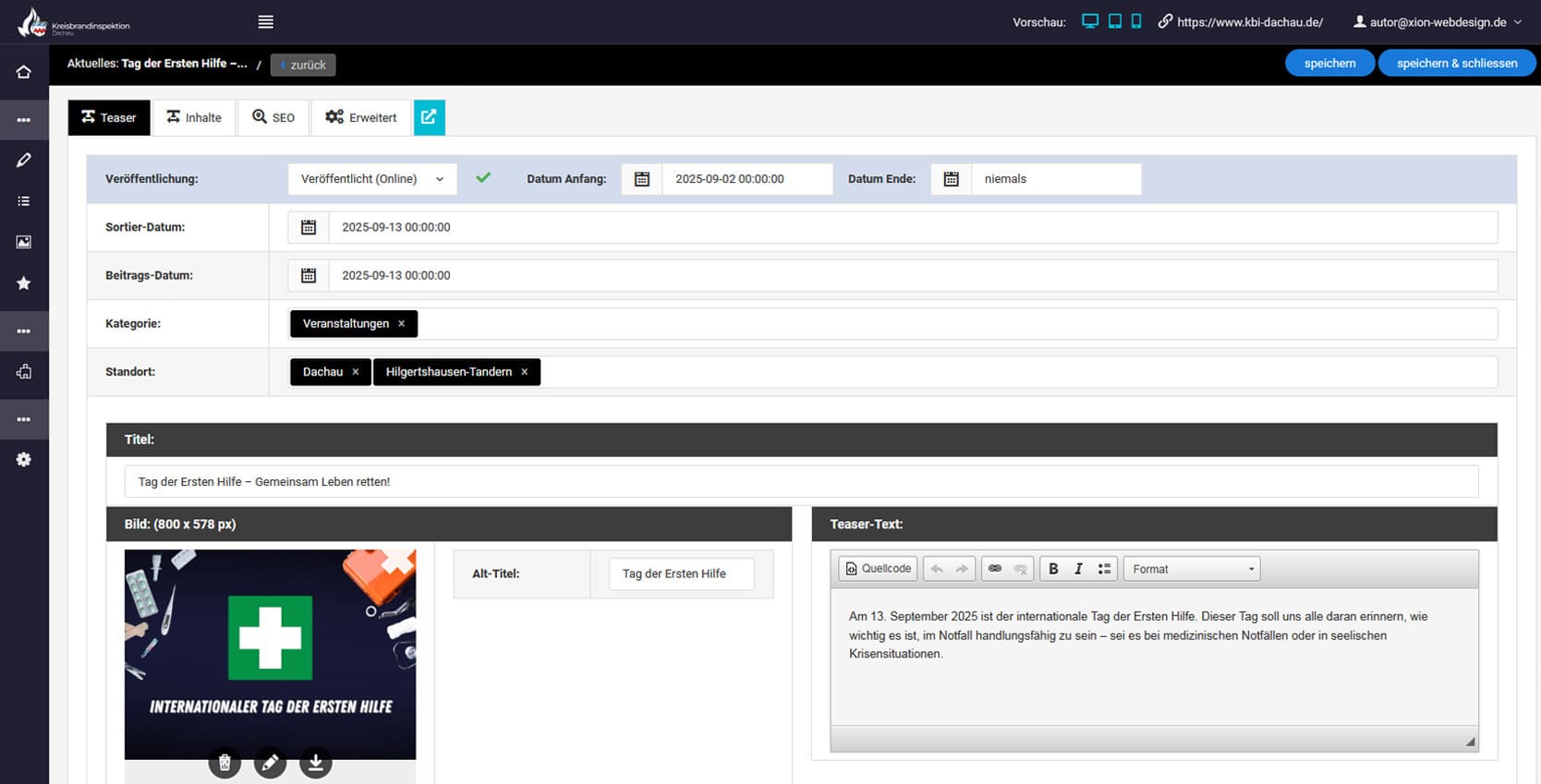Open the settings gear in sidebar
The width and height of the screenshot is (1541, 784).
(x=24, y=460)
